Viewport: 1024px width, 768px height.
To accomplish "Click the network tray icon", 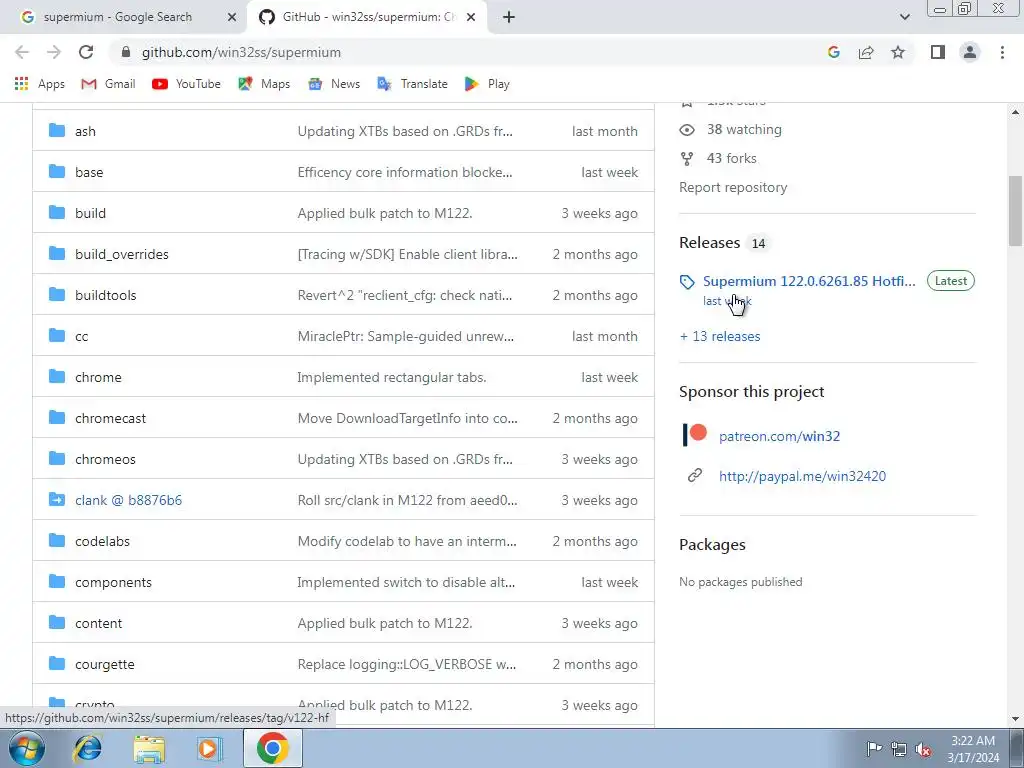I will tap(899, 749).
